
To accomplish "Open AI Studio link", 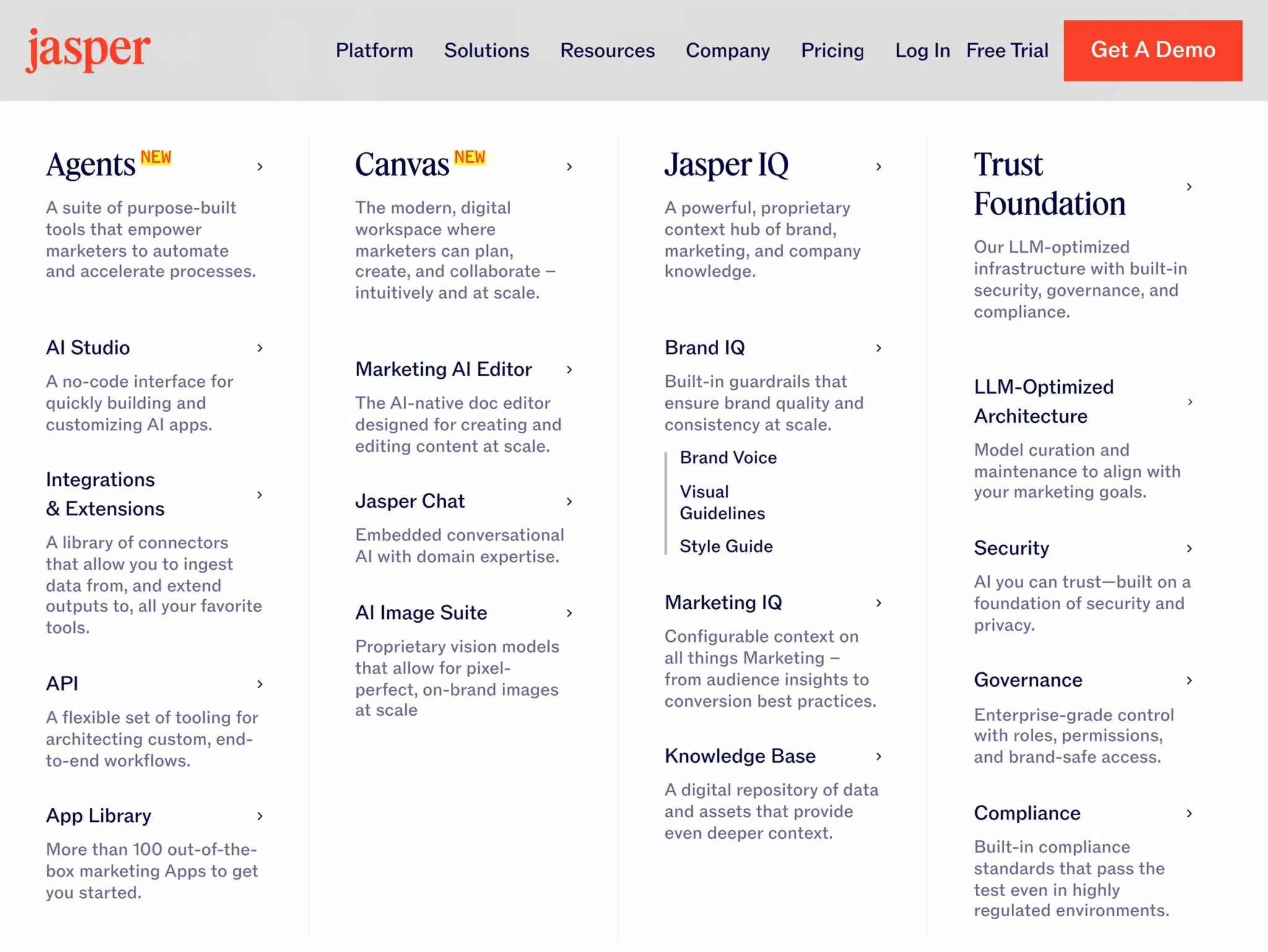I will (x=88, y=348).
